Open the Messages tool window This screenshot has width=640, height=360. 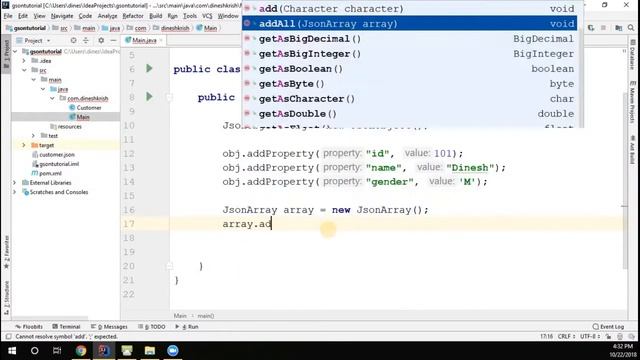point(109,327)
